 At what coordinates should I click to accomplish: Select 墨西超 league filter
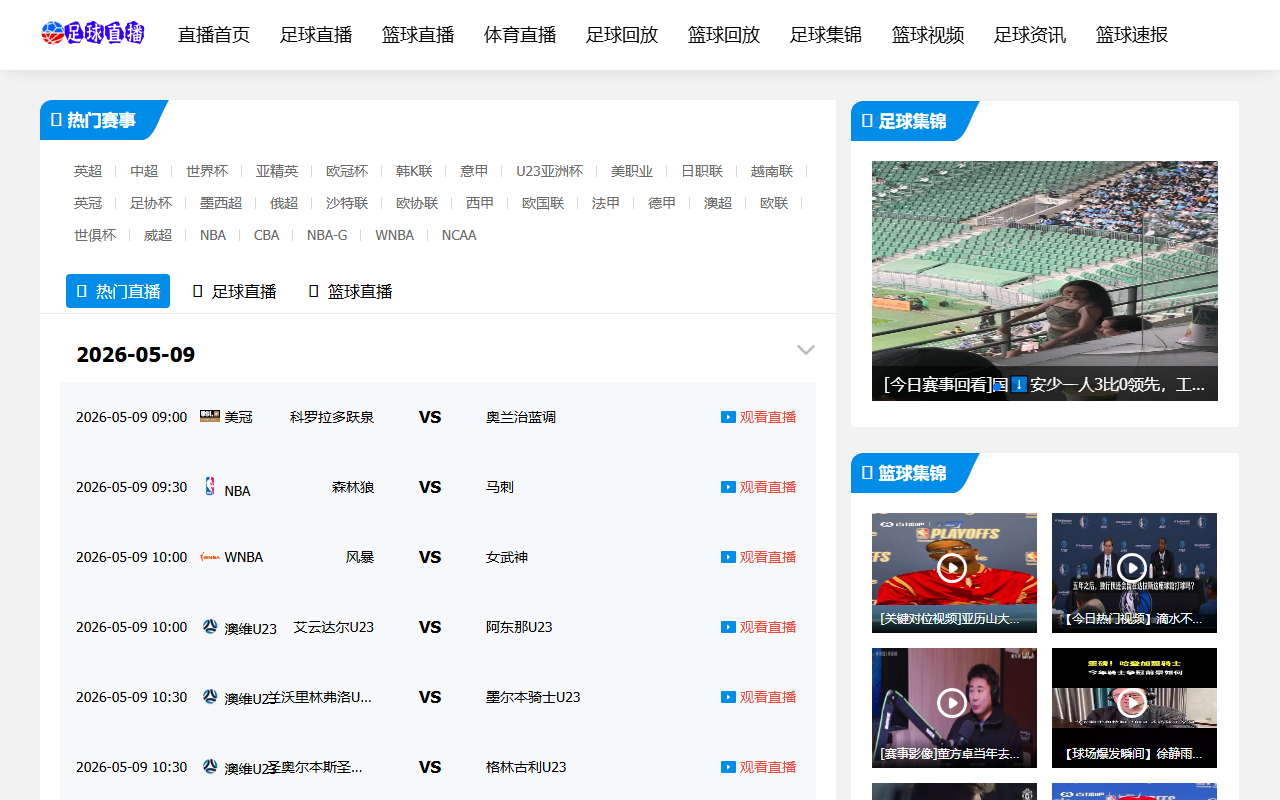click(x=221, y=203)
